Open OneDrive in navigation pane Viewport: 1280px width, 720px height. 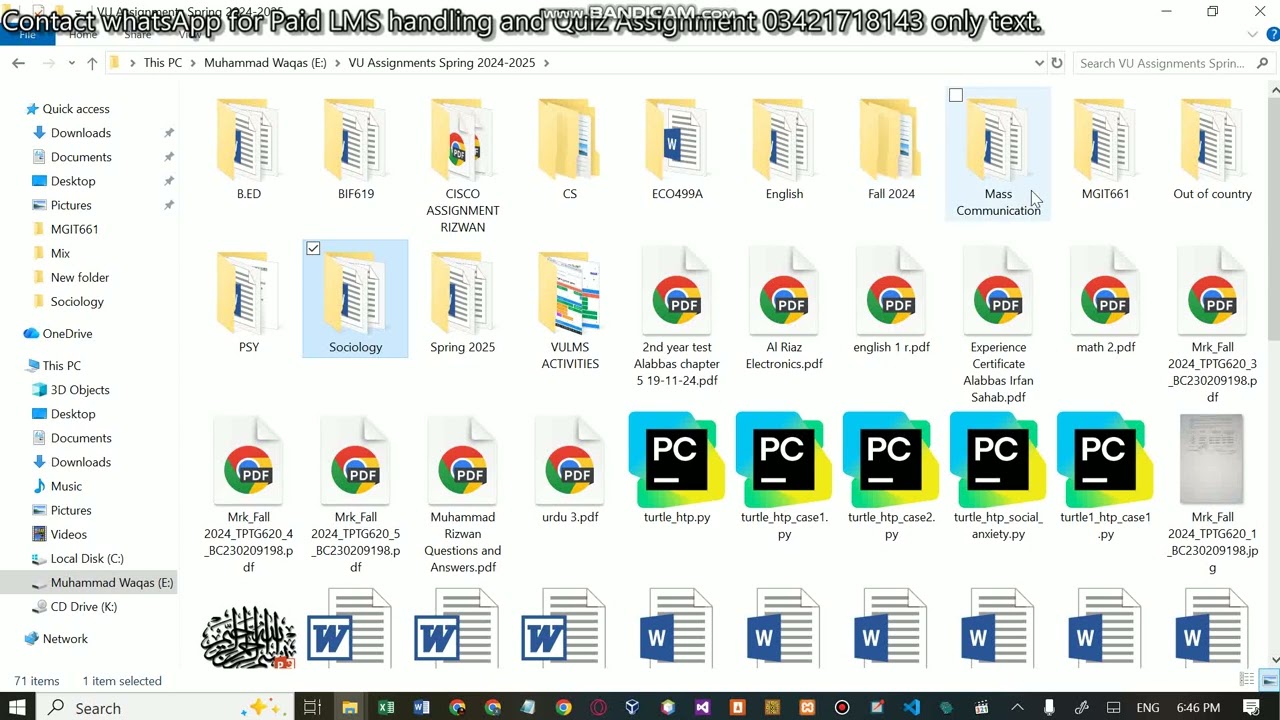click(x=67, y=333)
